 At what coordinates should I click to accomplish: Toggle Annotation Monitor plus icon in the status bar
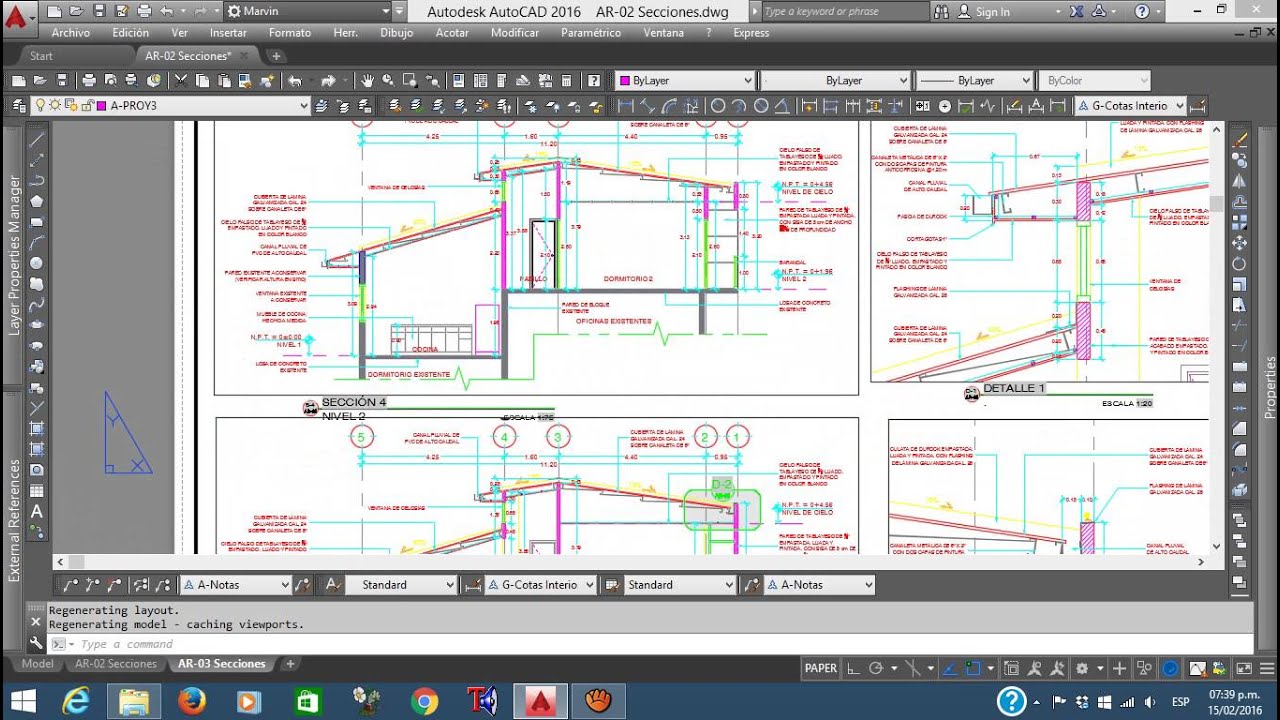point(1119,668)
